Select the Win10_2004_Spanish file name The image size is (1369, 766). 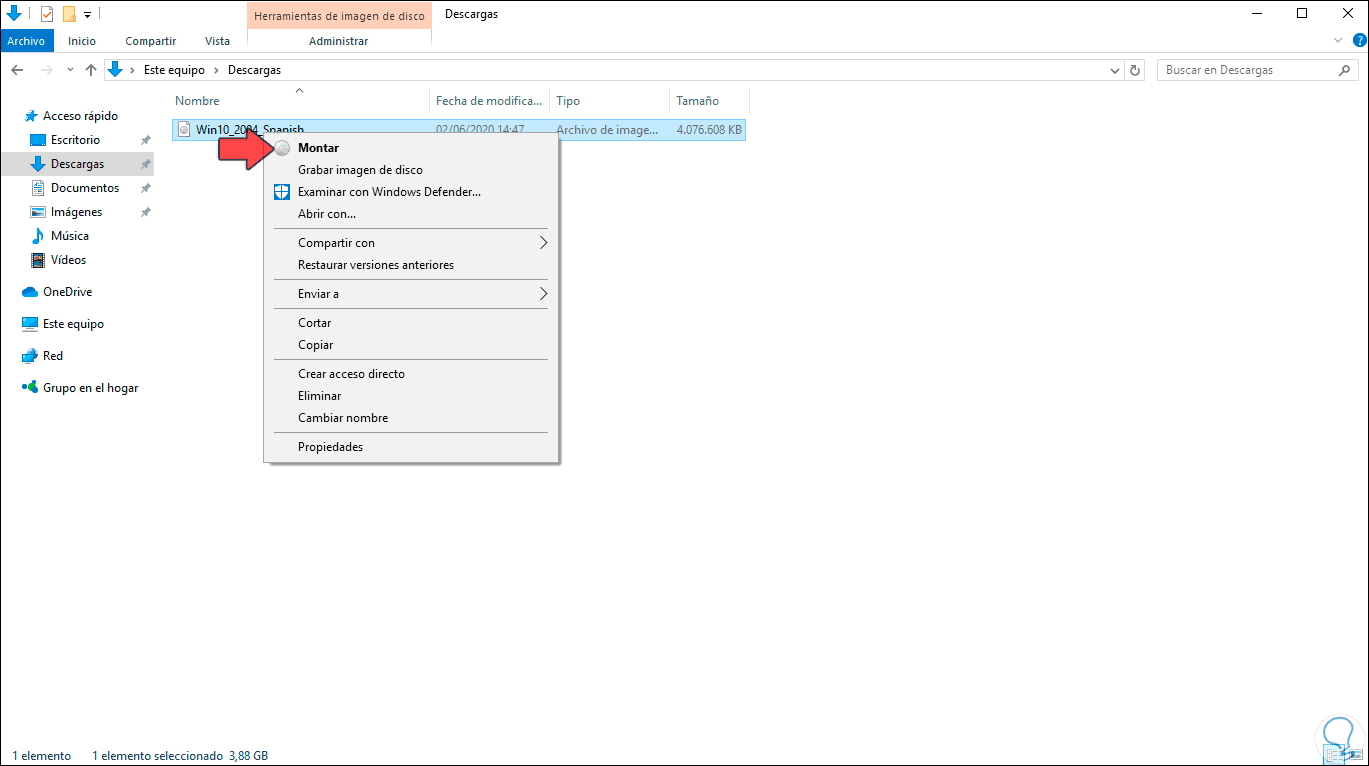point(250,129)
